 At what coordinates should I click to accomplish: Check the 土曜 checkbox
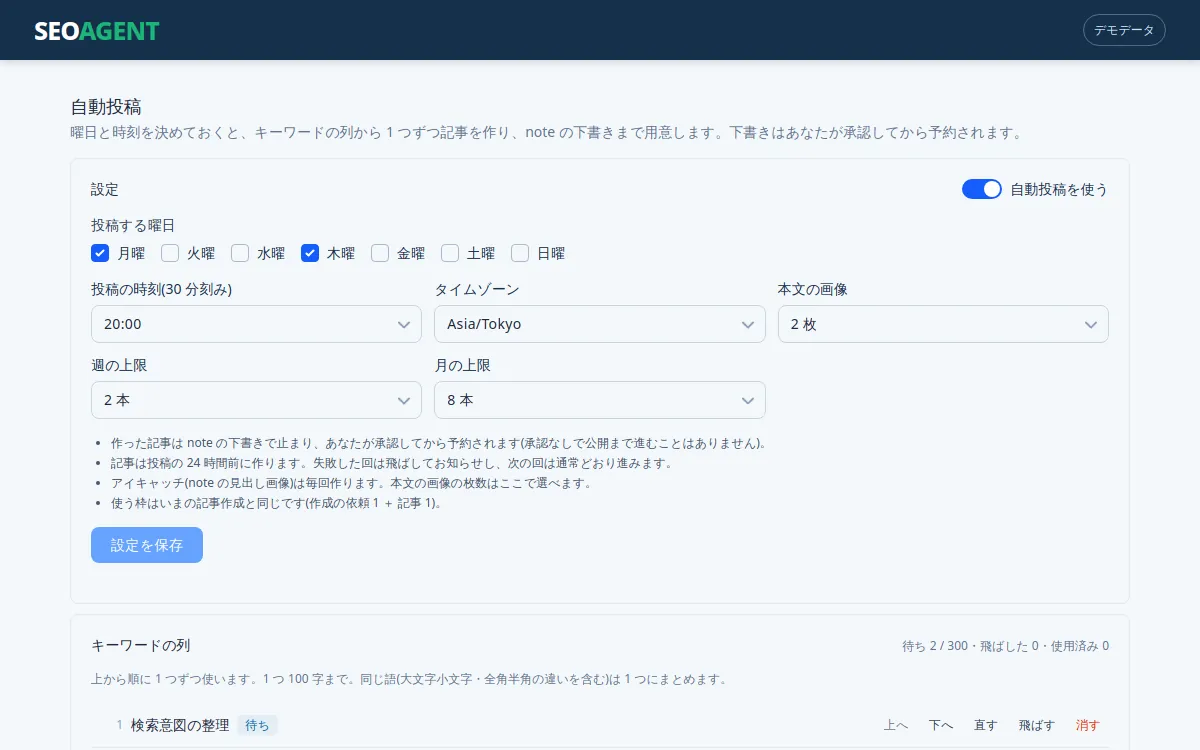[x=450, y=253]
